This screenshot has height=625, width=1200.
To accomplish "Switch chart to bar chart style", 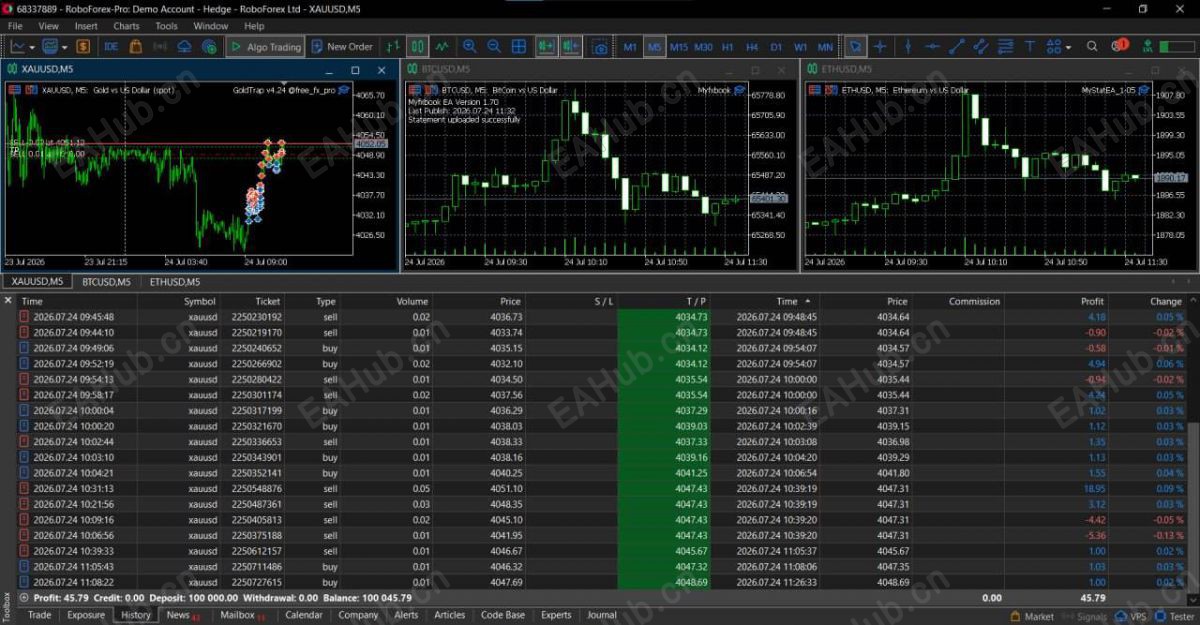I will click(x=393, y=46).
